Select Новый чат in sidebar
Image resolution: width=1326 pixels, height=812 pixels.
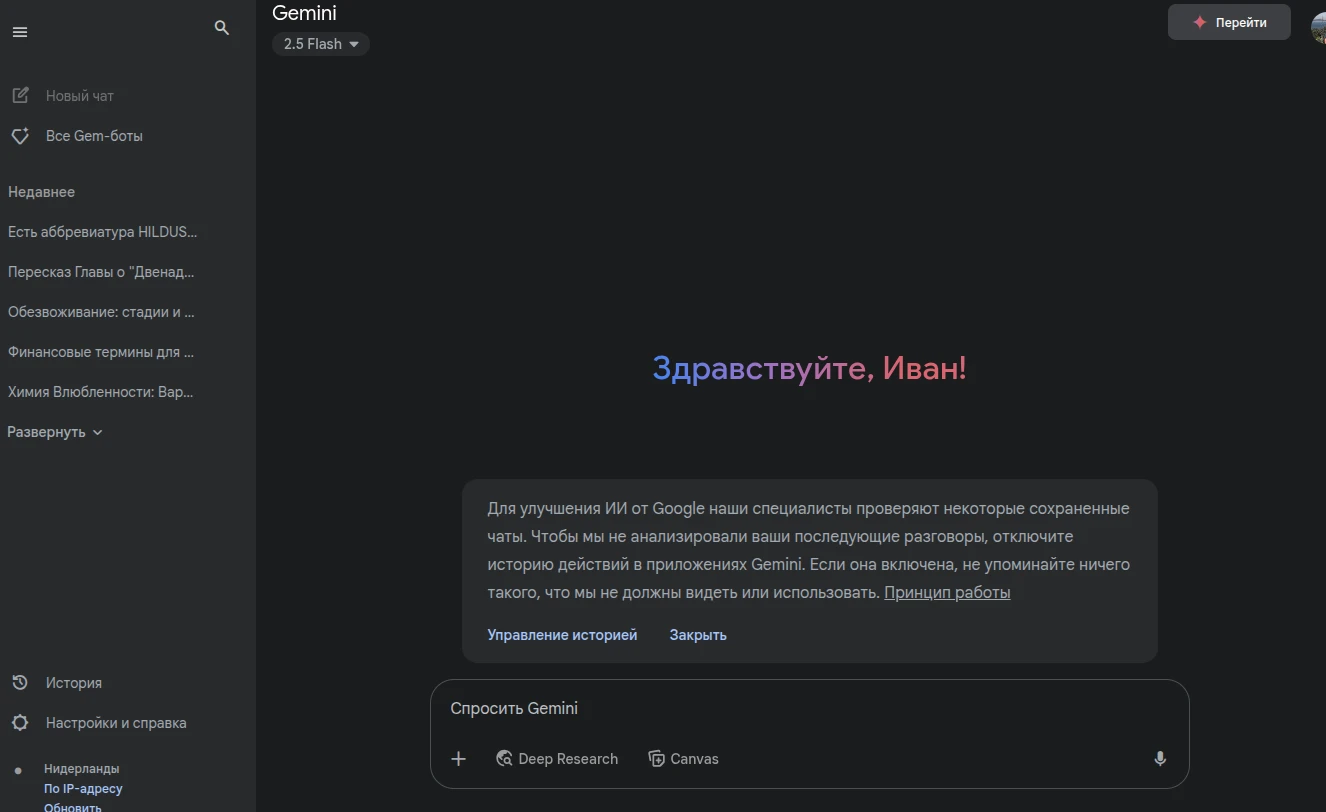coord(80,96)
